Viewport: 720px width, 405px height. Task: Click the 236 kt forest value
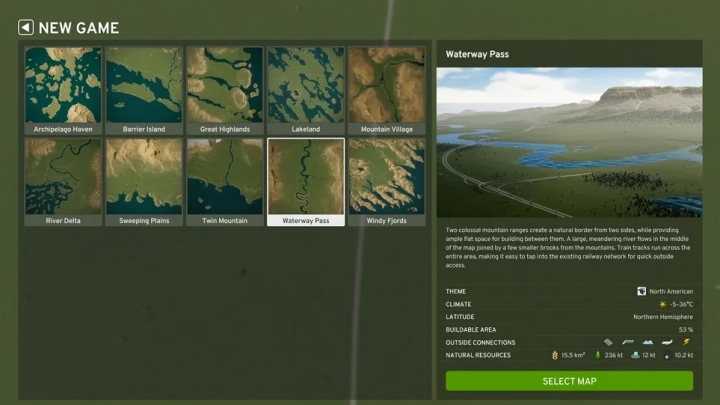click(x=613, y=355)
